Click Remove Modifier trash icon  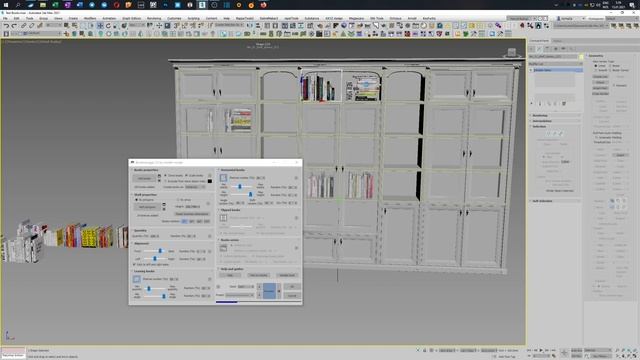(556, 104)
